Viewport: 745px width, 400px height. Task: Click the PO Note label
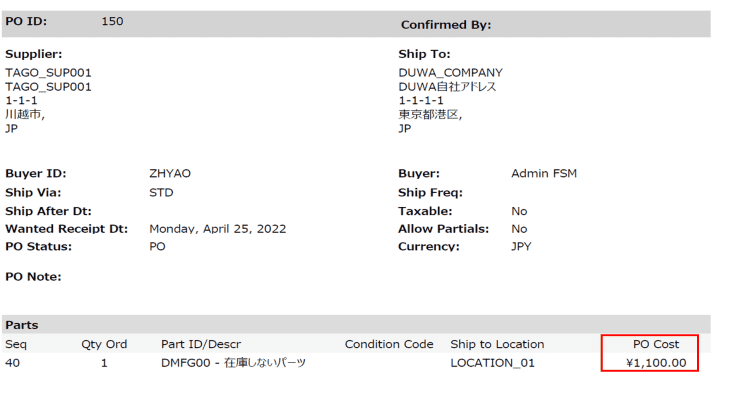pos(33,276)
